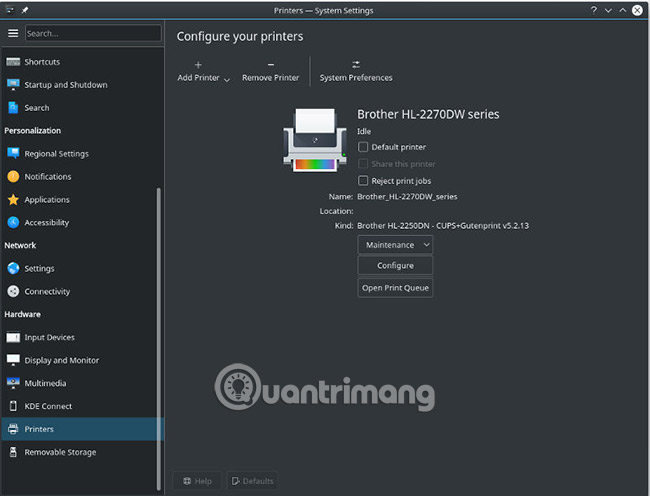
Task: Open System Preferences sliders icon
Action: (x=356, y=65)
